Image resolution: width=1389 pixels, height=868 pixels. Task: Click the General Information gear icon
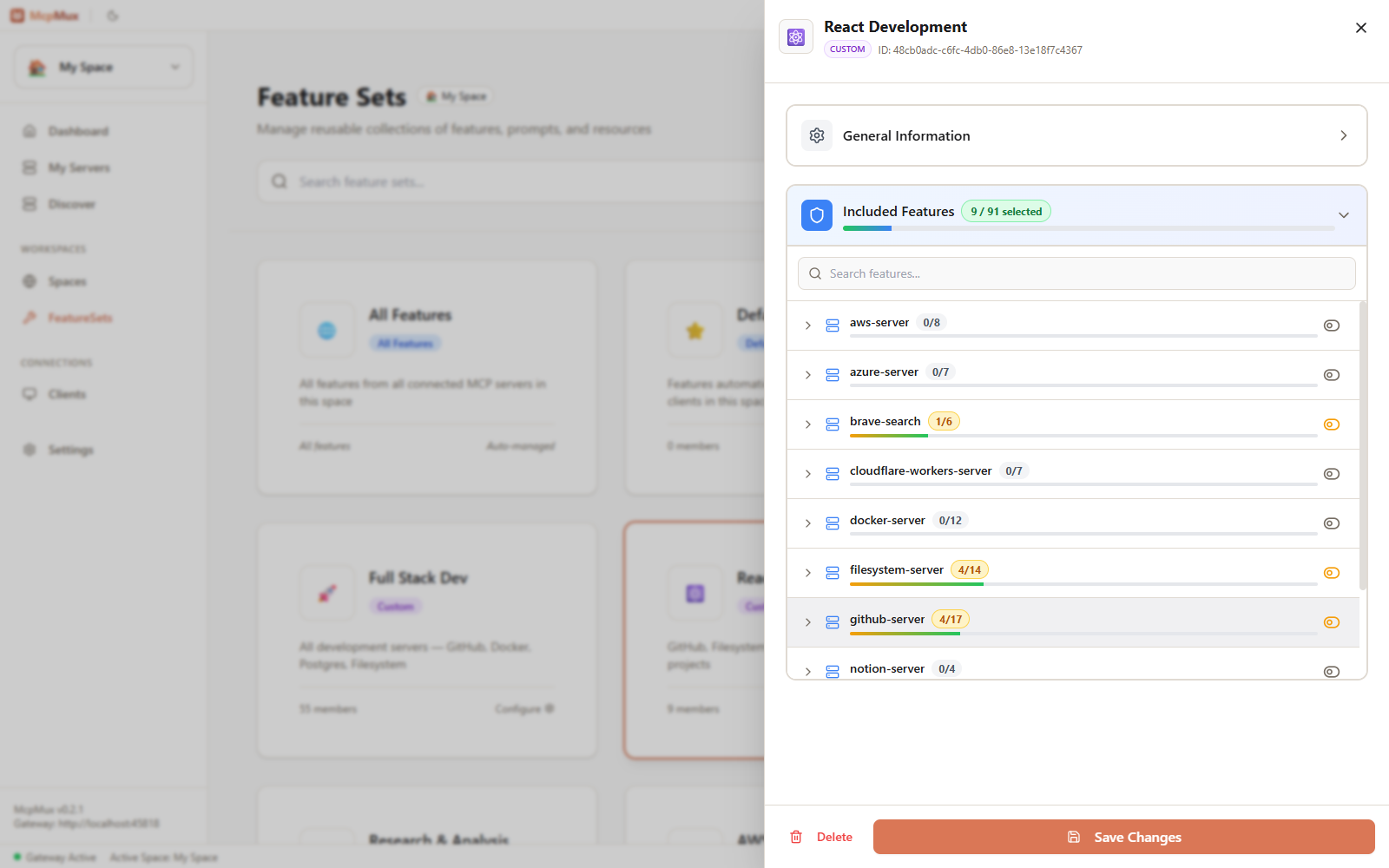(x=816, y=135)
